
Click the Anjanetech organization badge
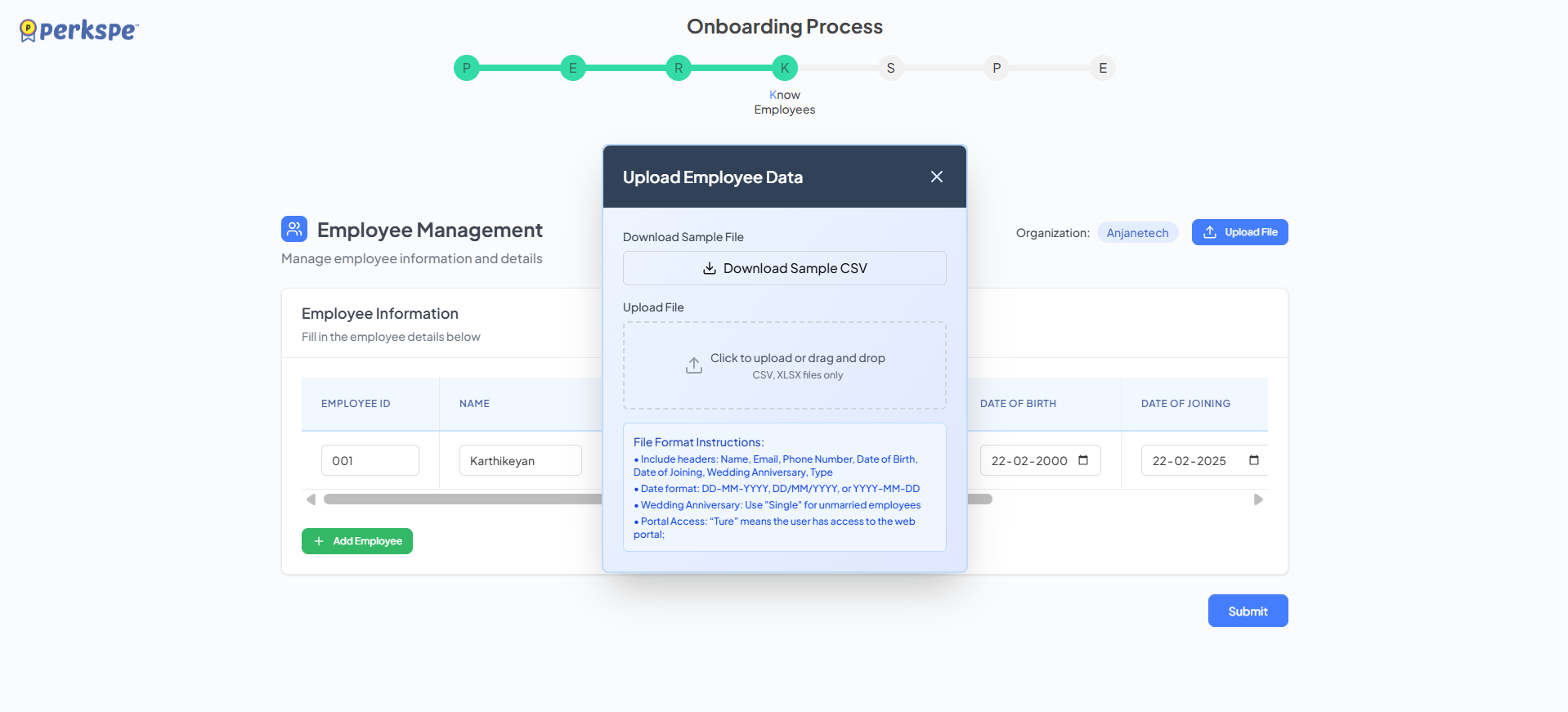point(1137,233)
